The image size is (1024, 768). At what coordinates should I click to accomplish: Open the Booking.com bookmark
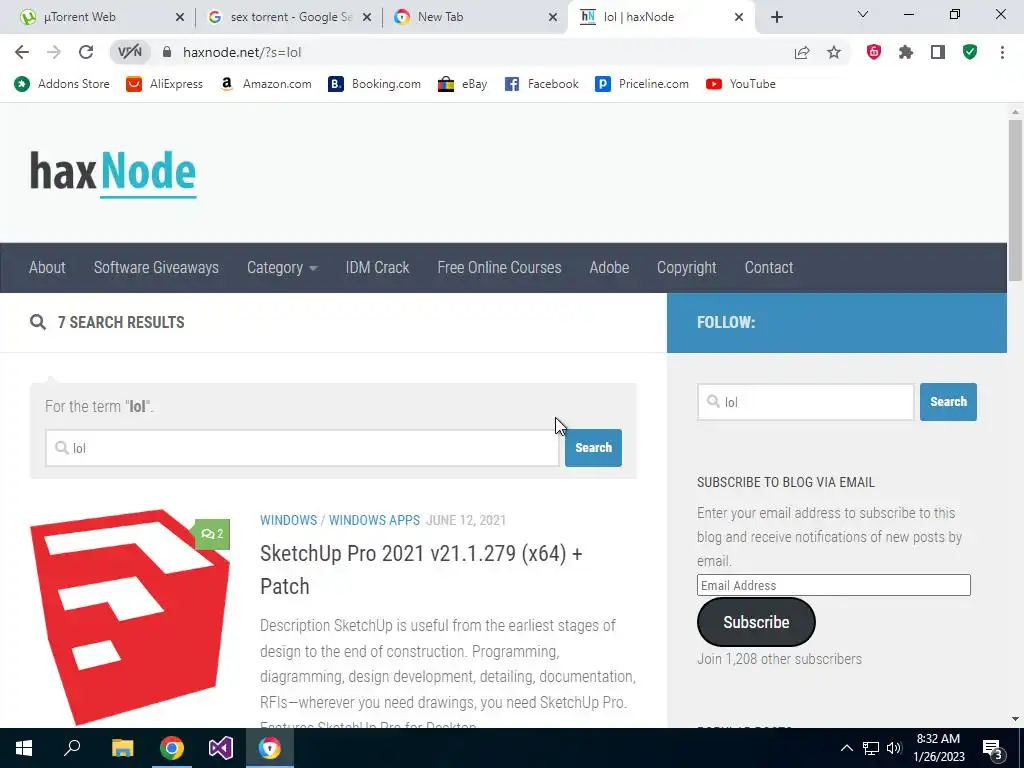click(x=374, y=84)
